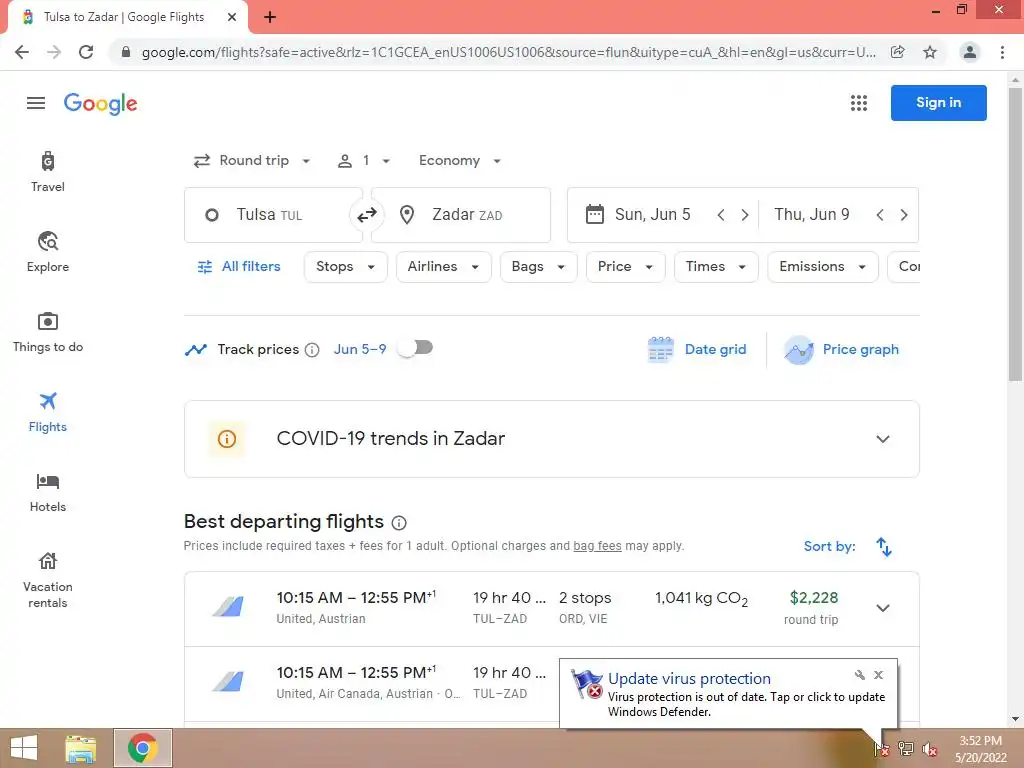Open a new browser tab
Screen dimensions: 1024x768
[270, 17]
